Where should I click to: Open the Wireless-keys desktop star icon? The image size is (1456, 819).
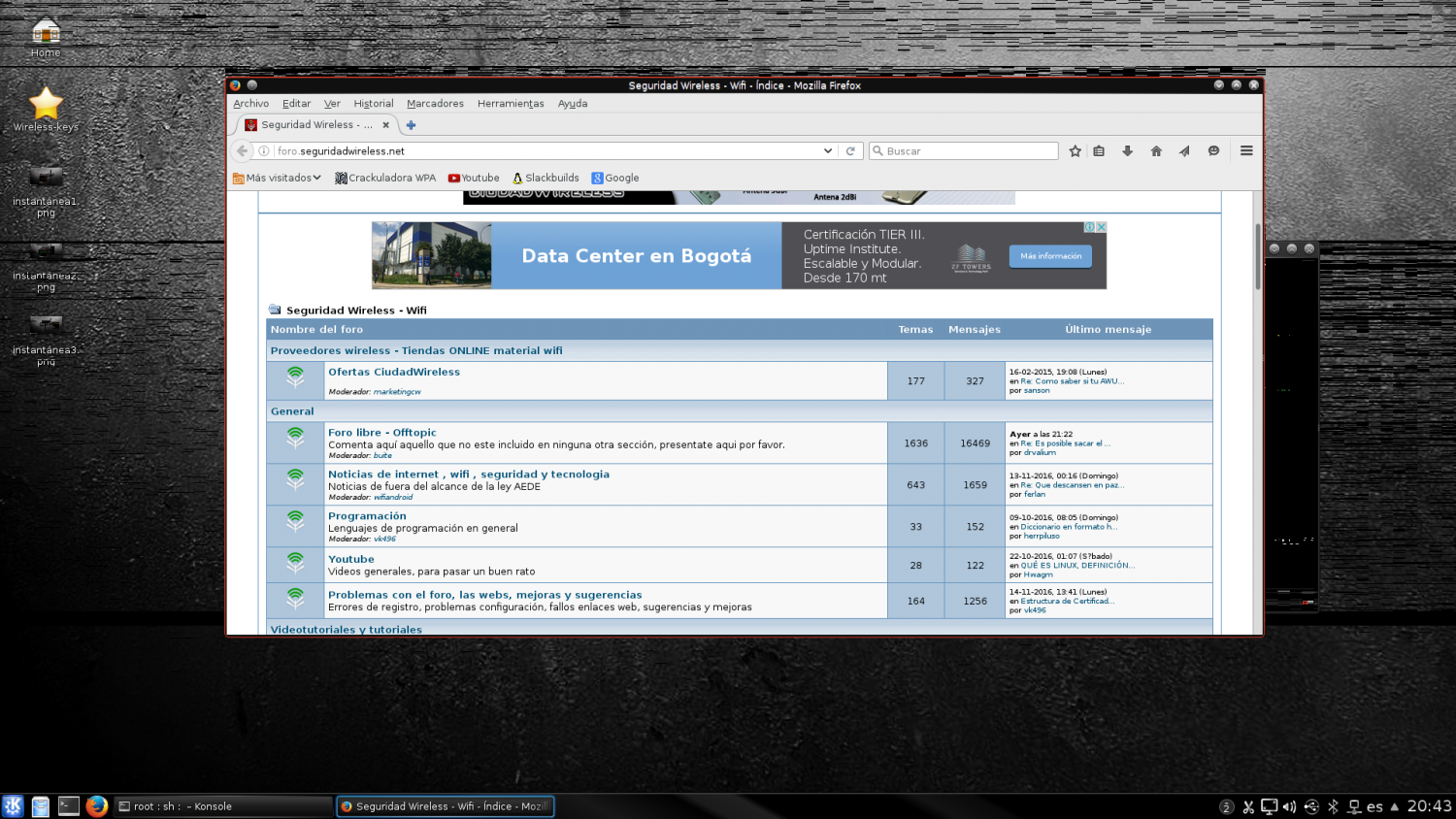(x=46, y=109)
